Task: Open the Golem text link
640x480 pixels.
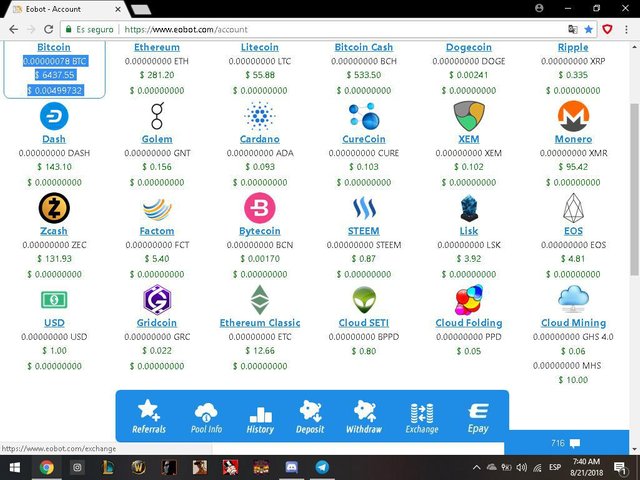Action: click(x=157, y=139)
